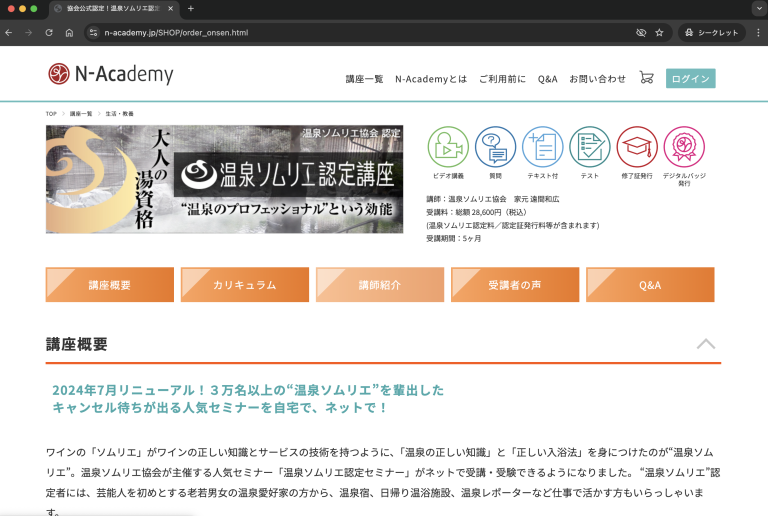Image resolution: width=768 pixels, height=516 pixels.
Task: Collapse the 講座概要 section with the chevron
Action: point(706,344)
